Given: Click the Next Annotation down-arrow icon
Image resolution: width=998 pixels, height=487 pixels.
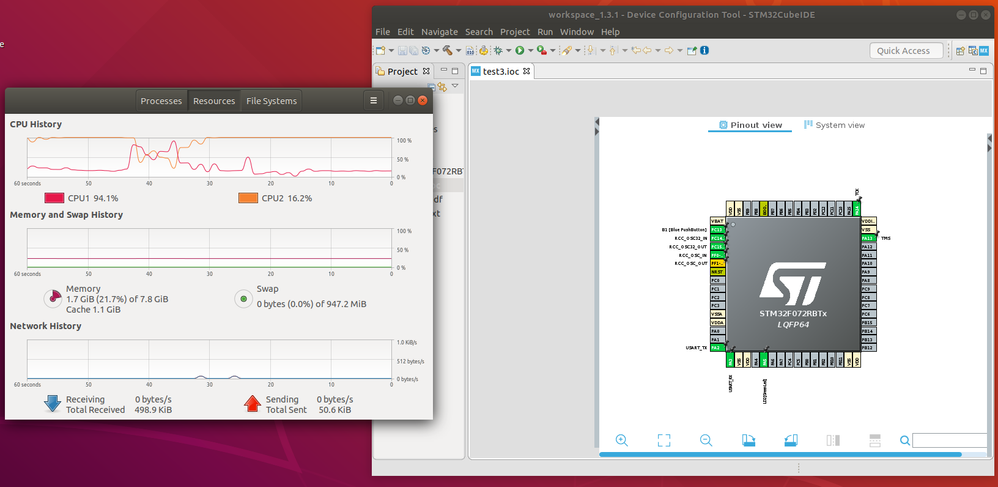Looking at the screenshot, I should [x=591, y=50].
